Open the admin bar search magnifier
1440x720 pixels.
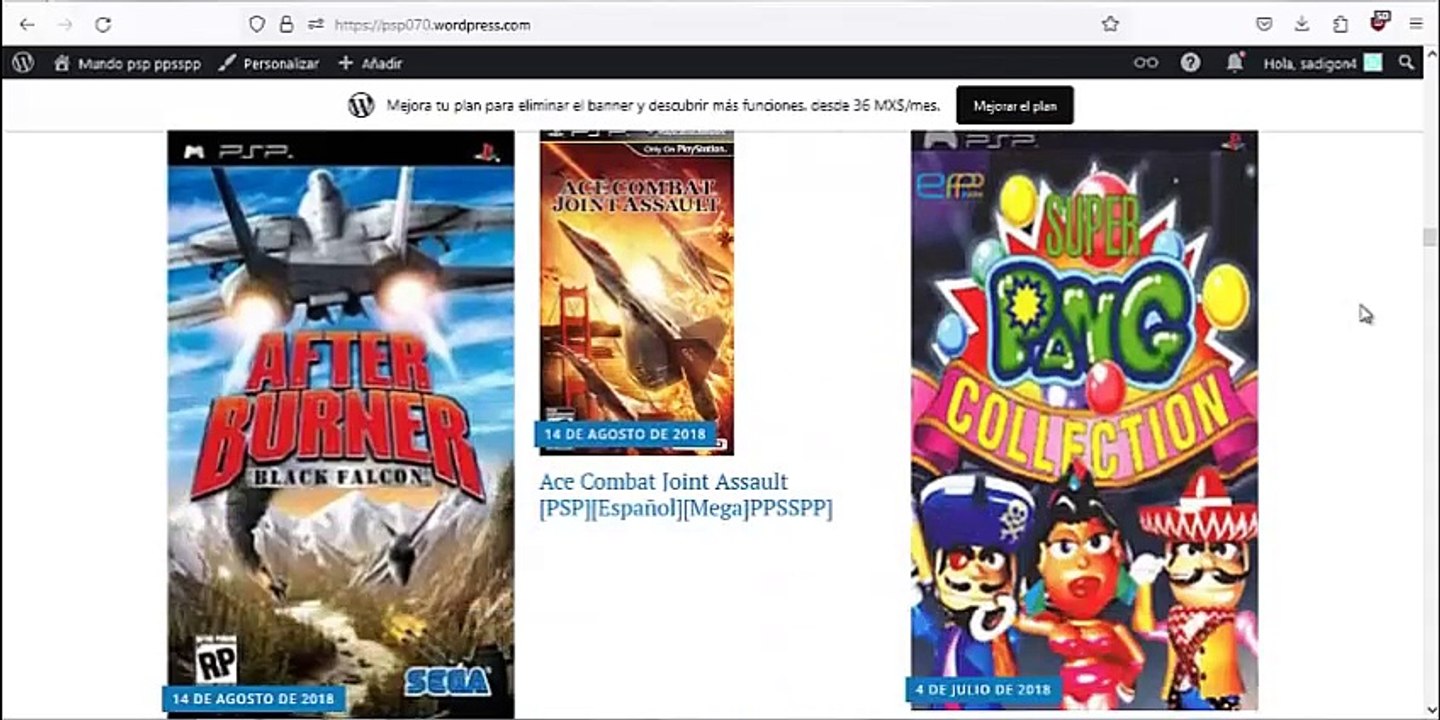pos(1406,63)
